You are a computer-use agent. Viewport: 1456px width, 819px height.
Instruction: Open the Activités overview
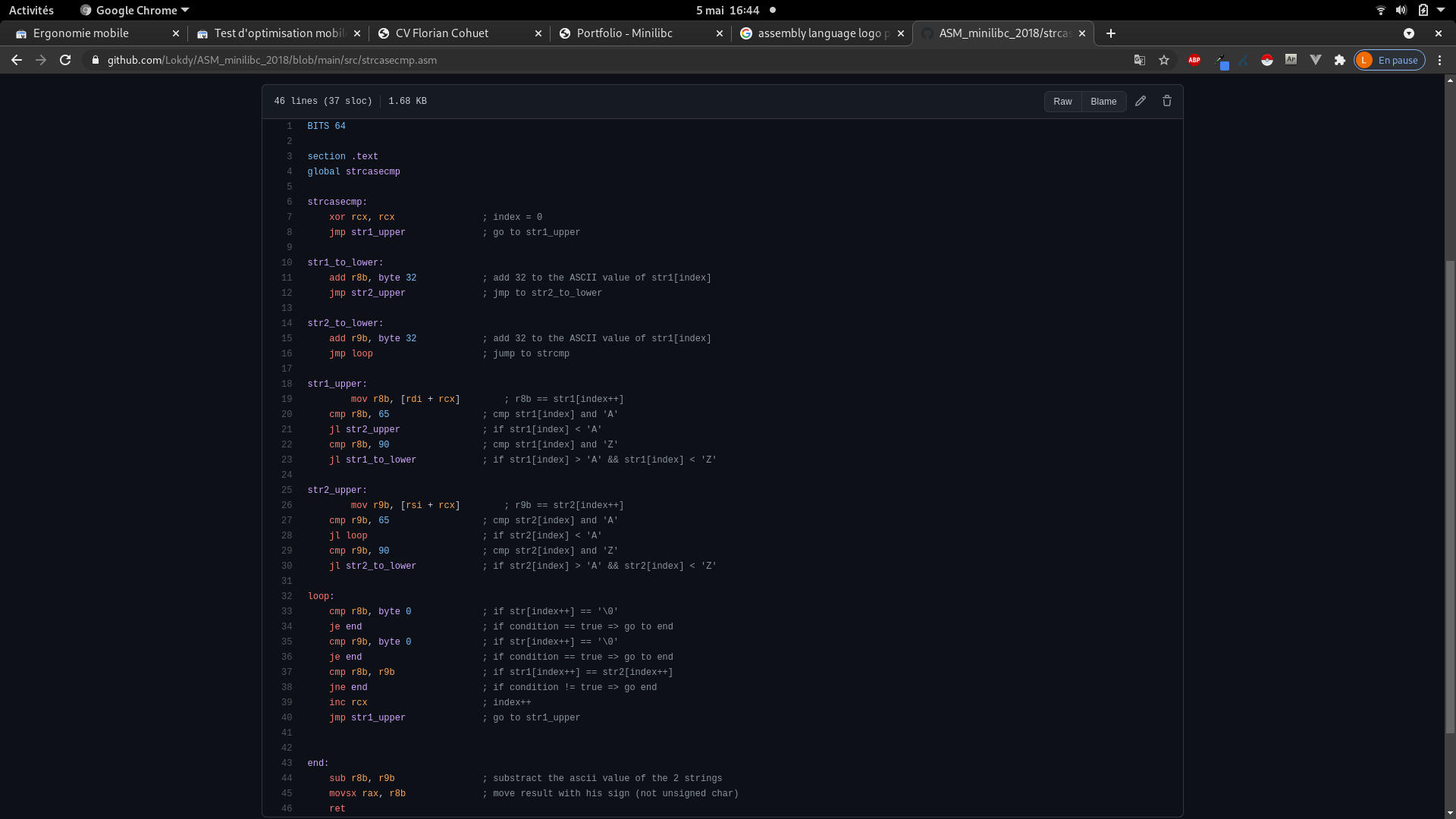click(31, 11)
